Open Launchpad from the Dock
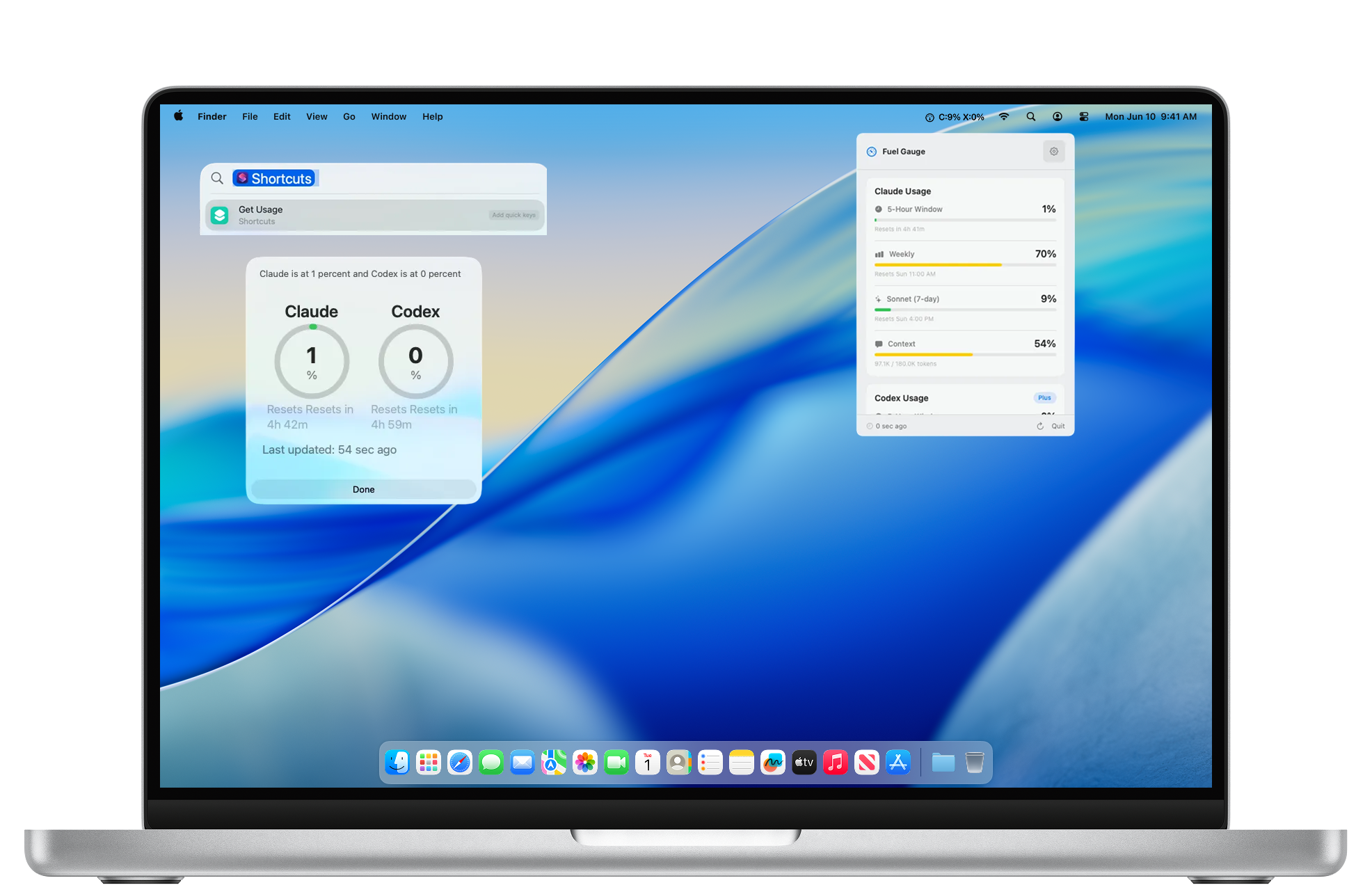The width and height of the screenshot is (1372, 892). click(x=428, y=763)
